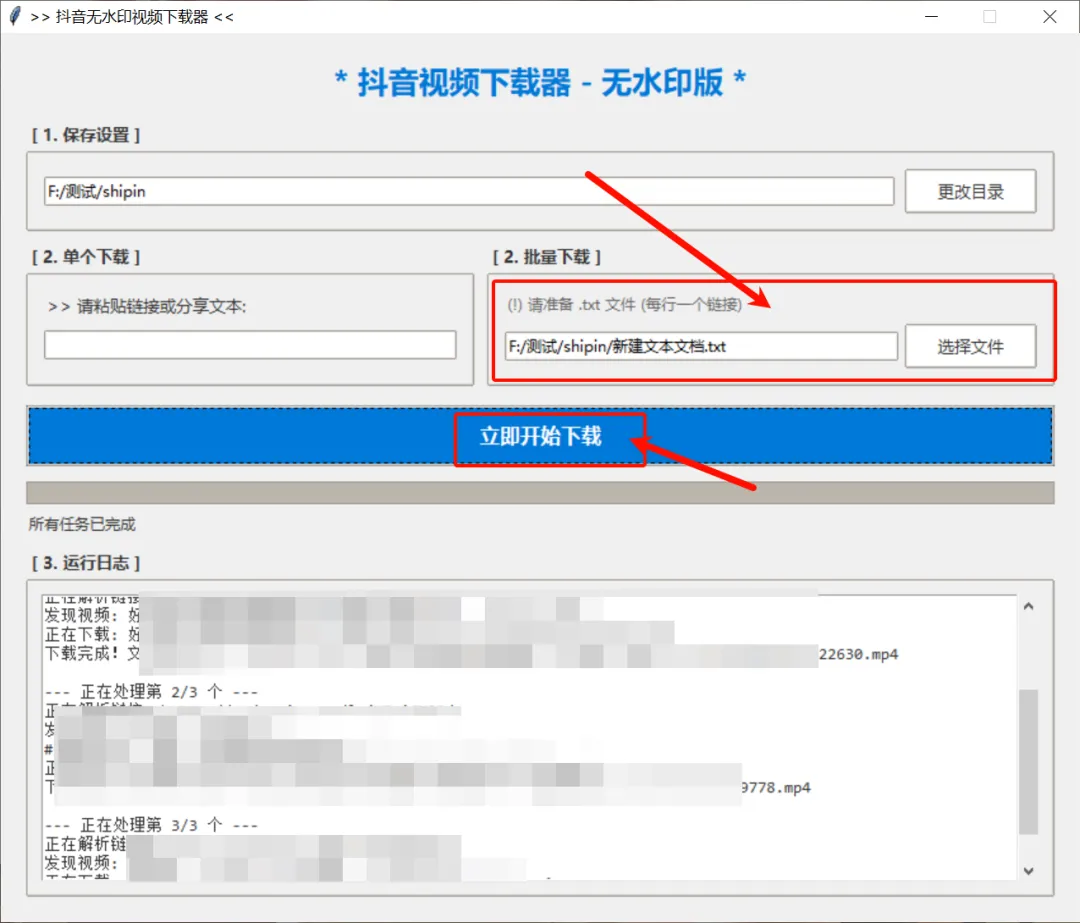Screen dimensions: 1080x923
Task: Close the 抖音无水印视频下载器 window
Action: point(1049,17)
